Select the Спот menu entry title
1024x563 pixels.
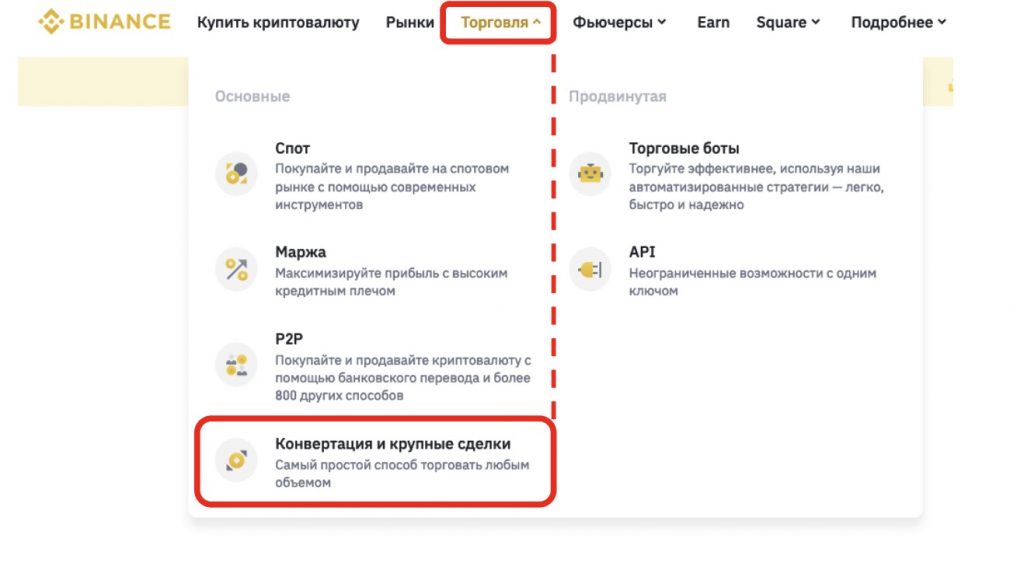[293, 148]
